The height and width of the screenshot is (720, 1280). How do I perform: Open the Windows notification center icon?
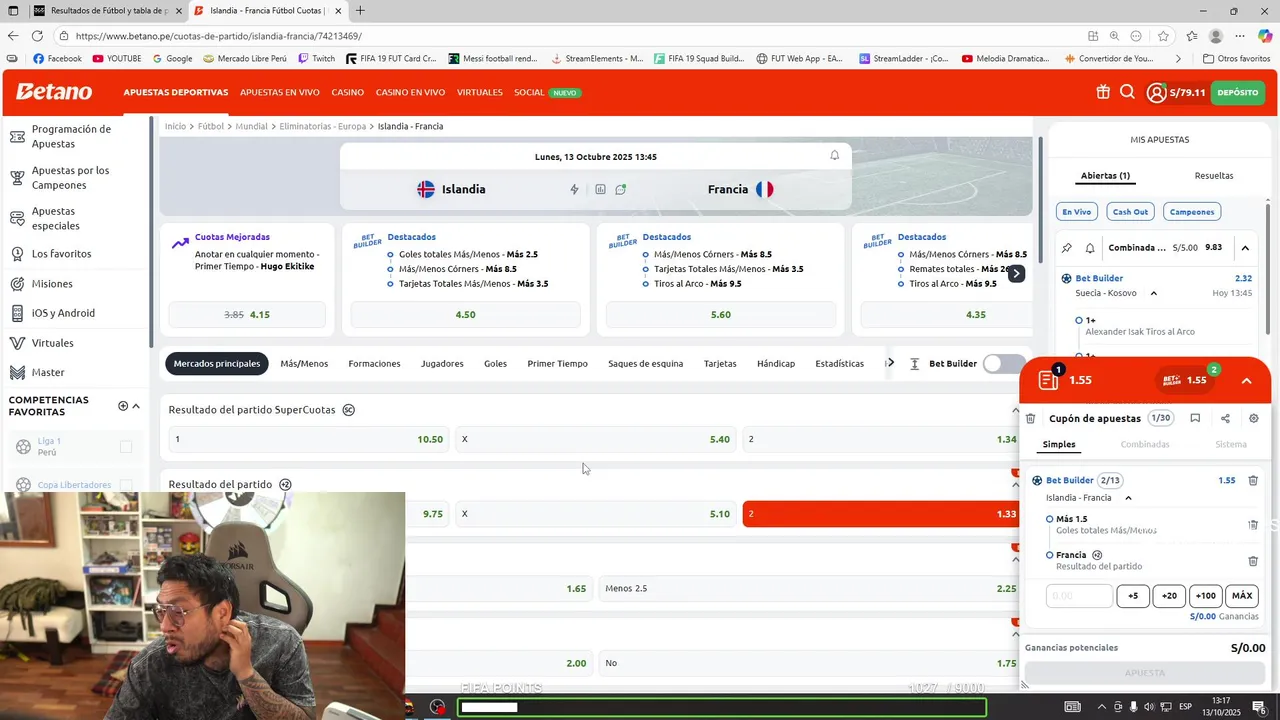[1259, 707]
